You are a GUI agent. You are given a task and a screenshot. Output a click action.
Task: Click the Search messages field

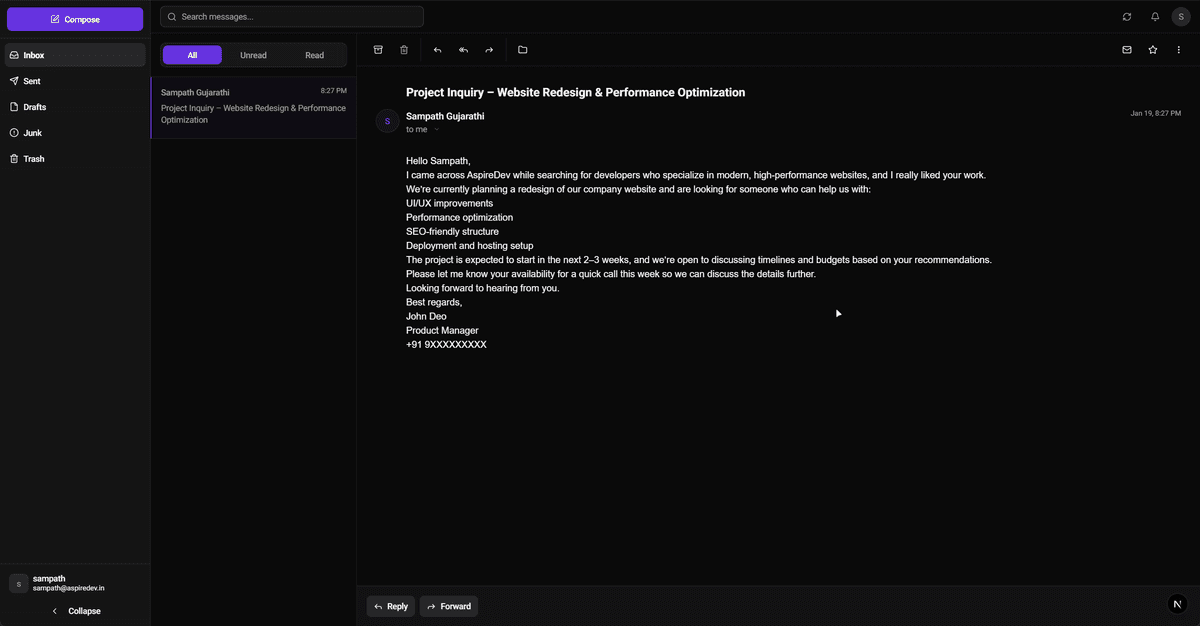(292, 17)
